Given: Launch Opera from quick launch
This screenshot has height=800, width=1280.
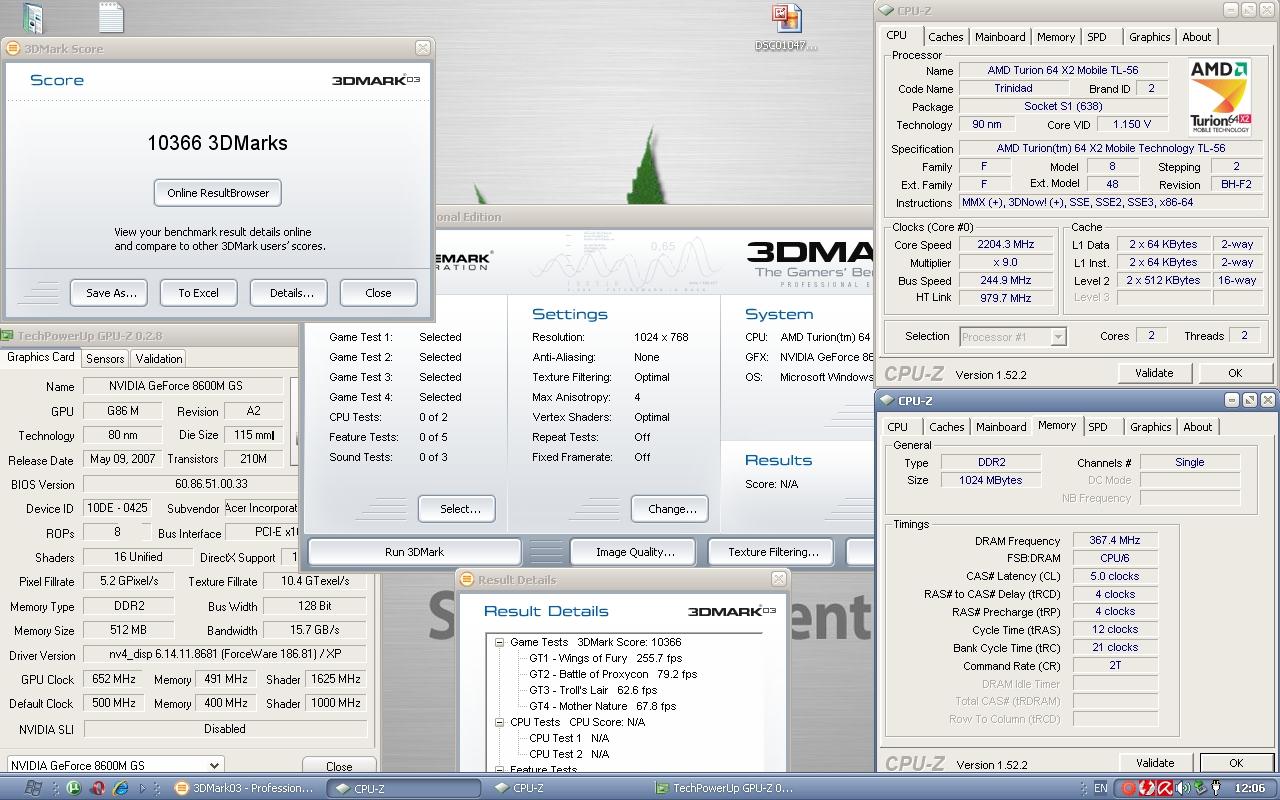Looking at the screenshot, I should point(97,788).
